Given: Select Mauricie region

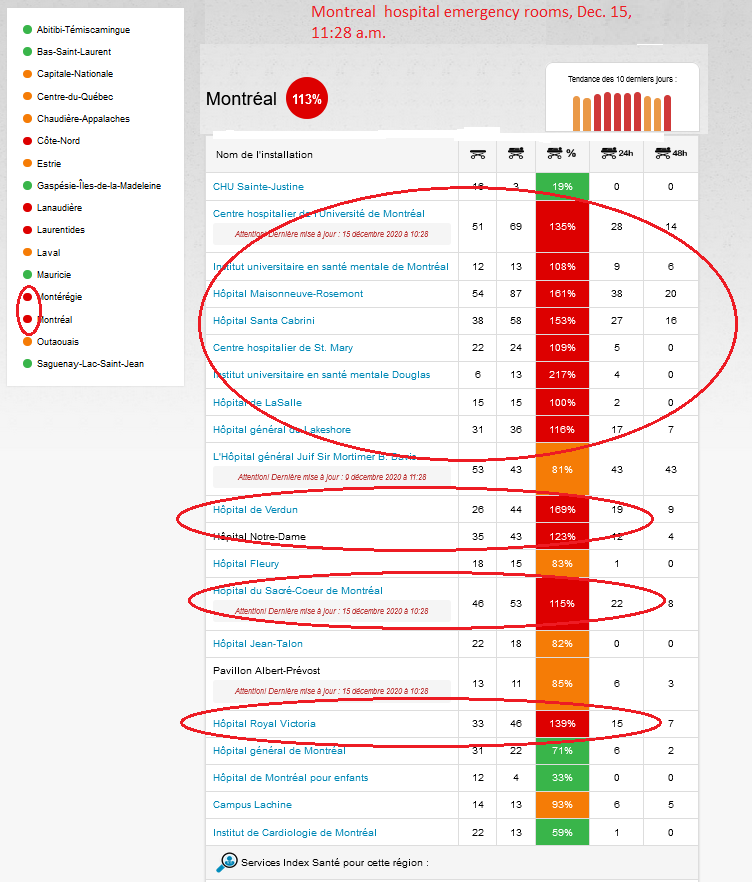Looking at the screenshot, I should pos(54,274).
